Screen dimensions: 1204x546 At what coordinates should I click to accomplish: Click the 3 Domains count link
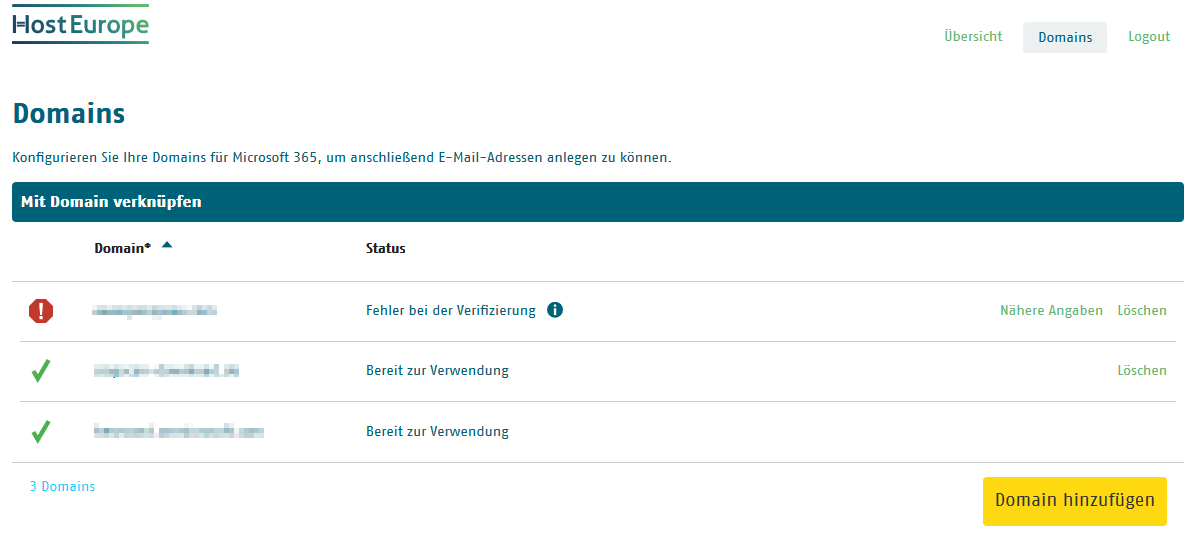pos(62,486)
